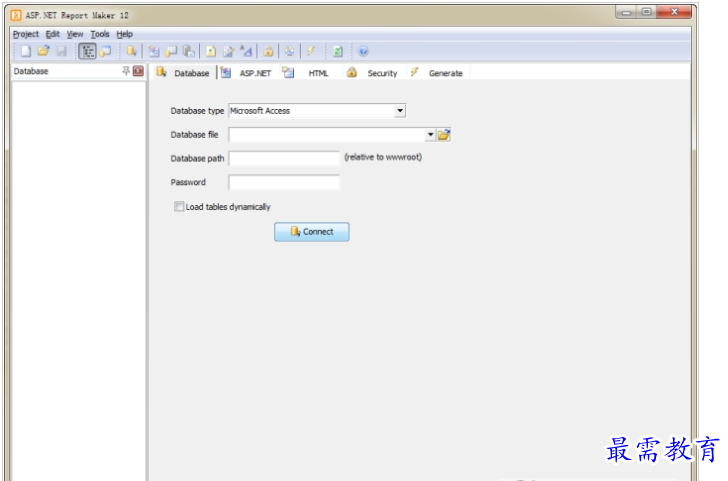Click inside the Database file text box
The height and width of the screenshot is (481, 728).
coord(327,135)
